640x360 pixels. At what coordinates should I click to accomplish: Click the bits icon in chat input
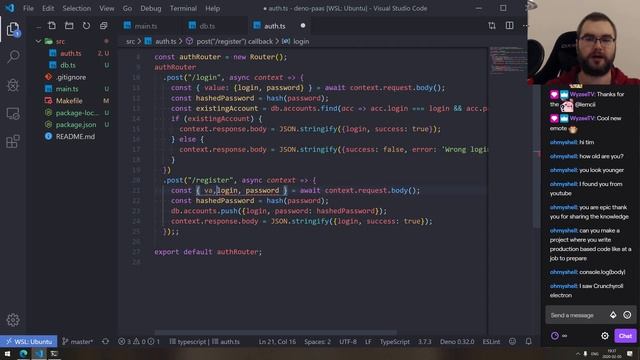point(613,315)
